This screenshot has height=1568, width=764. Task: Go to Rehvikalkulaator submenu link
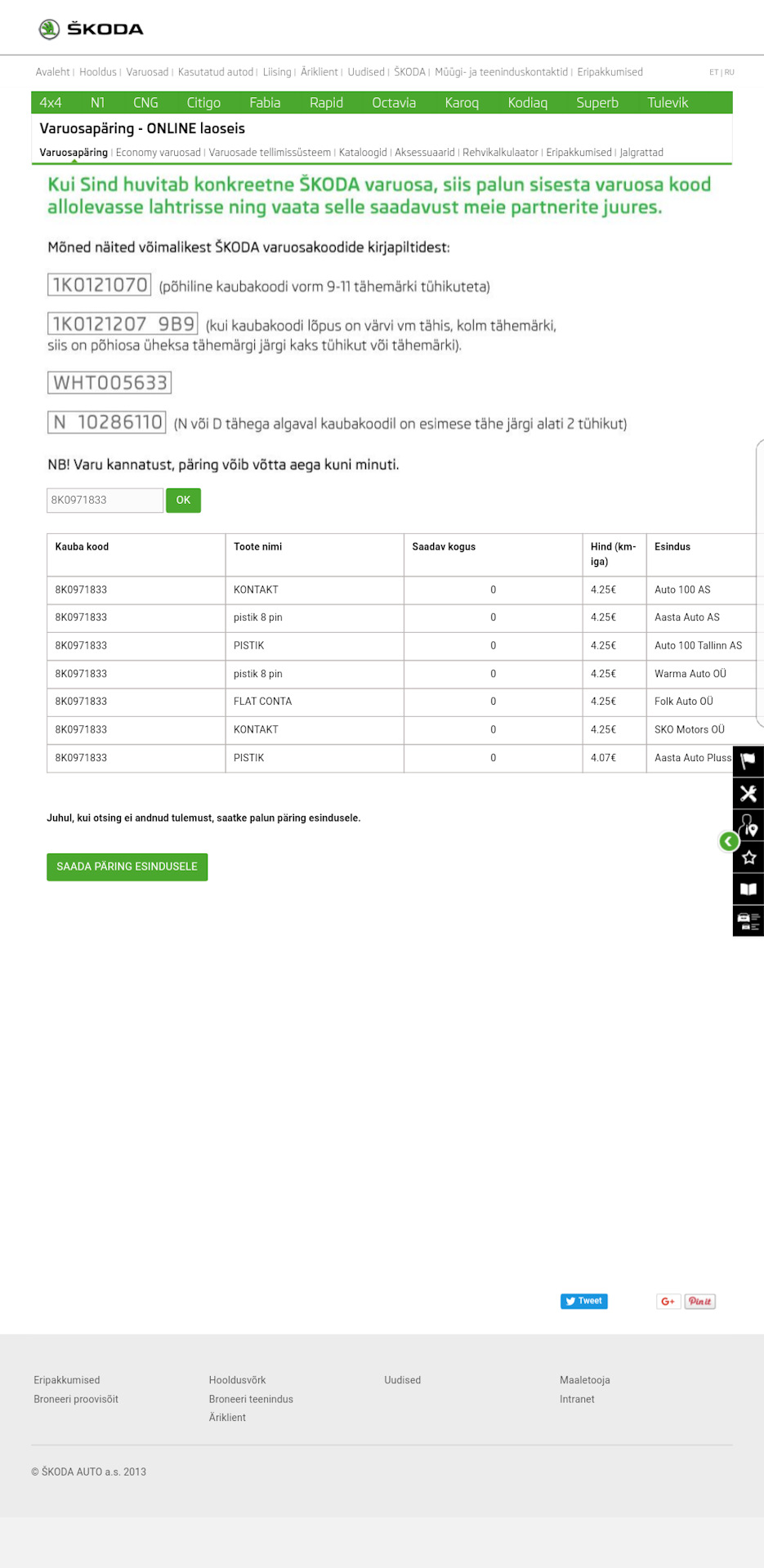[500, 153]
